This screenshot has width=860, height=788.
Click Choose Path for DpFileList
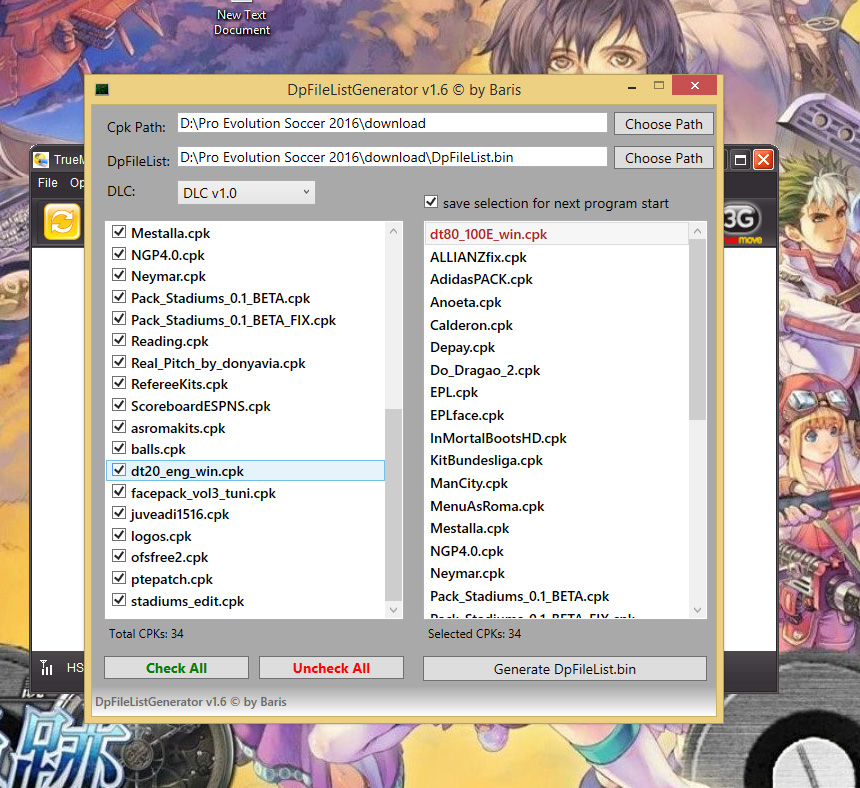coord(664,158)
